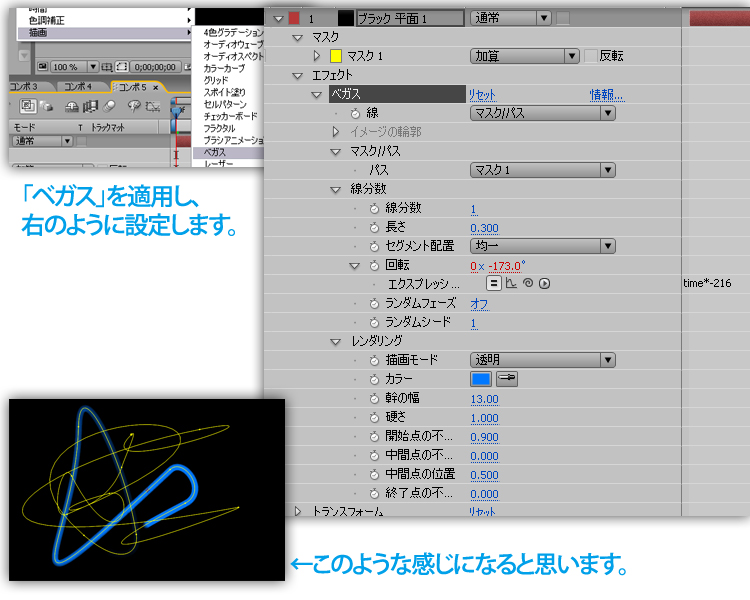Select ベガス in the effects submenu
This screenshot has width=750, height=600.
point(219,151)
